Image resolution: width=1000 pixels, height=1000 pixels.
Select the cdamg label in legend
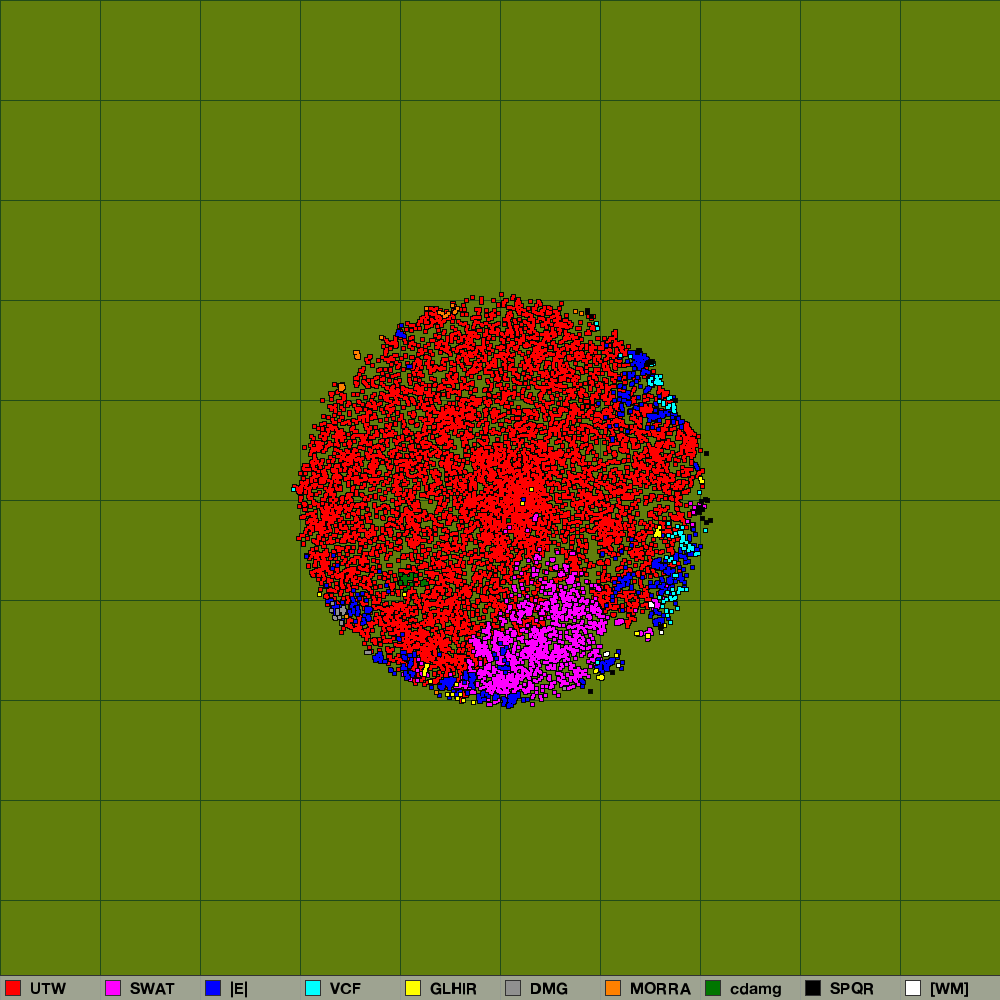tap(756, 989)
